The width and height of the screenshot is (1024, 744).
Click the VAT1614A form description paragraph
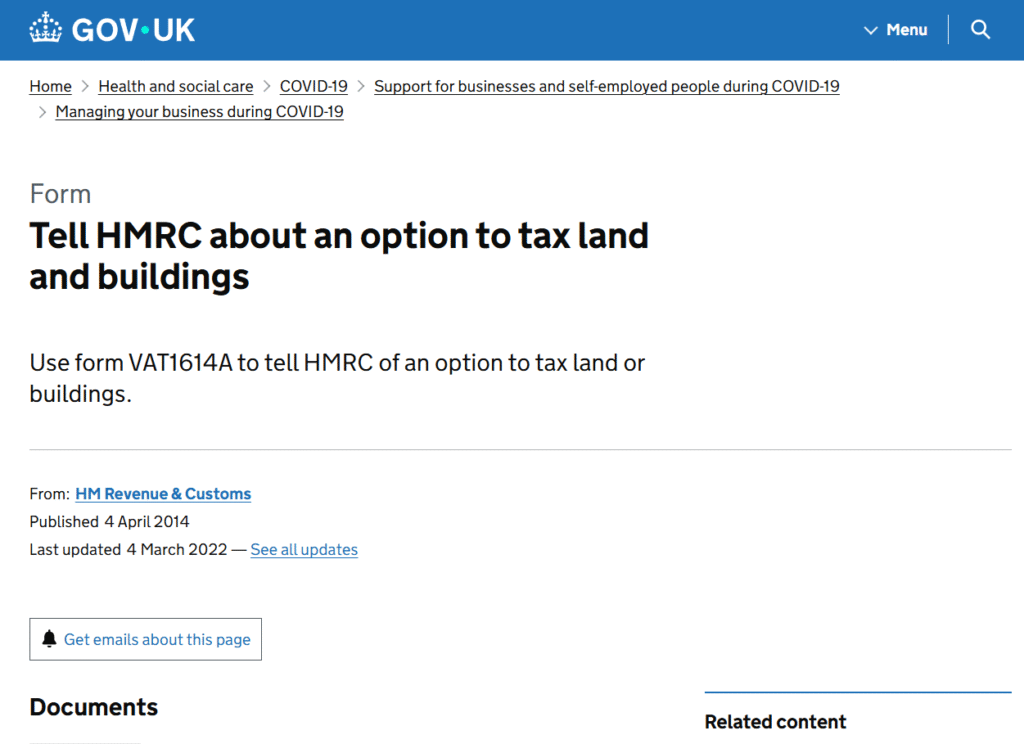tap(337, 378)
